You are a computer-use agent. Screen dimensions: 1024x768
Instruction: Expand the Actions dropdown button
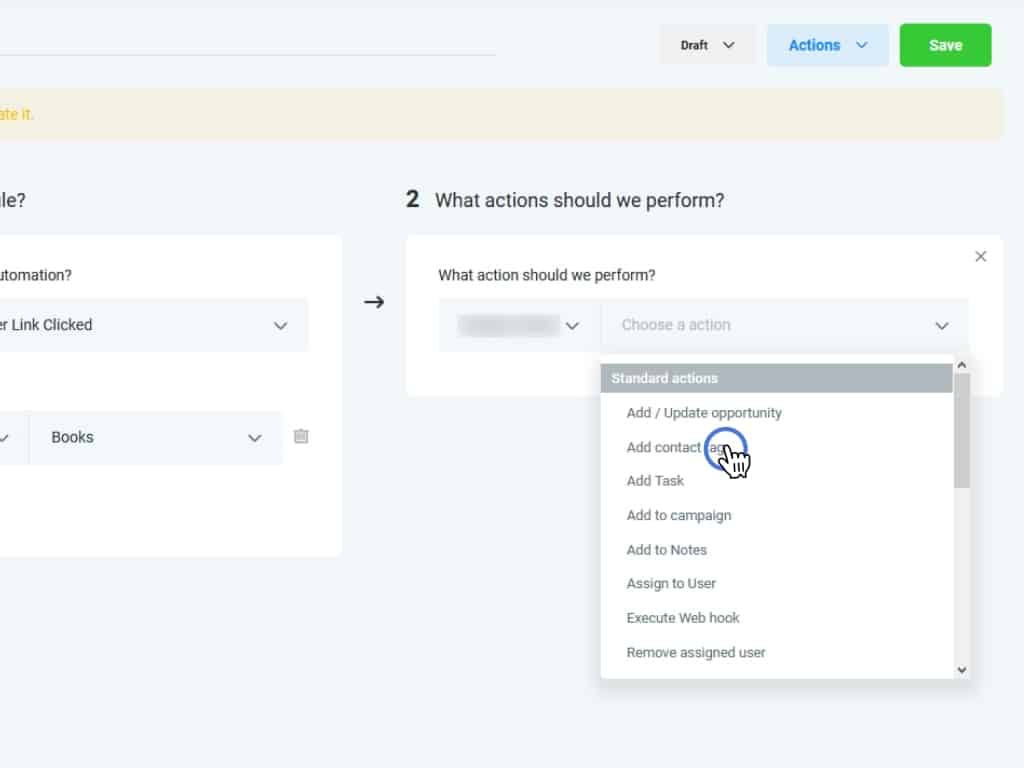coord(827,45)
